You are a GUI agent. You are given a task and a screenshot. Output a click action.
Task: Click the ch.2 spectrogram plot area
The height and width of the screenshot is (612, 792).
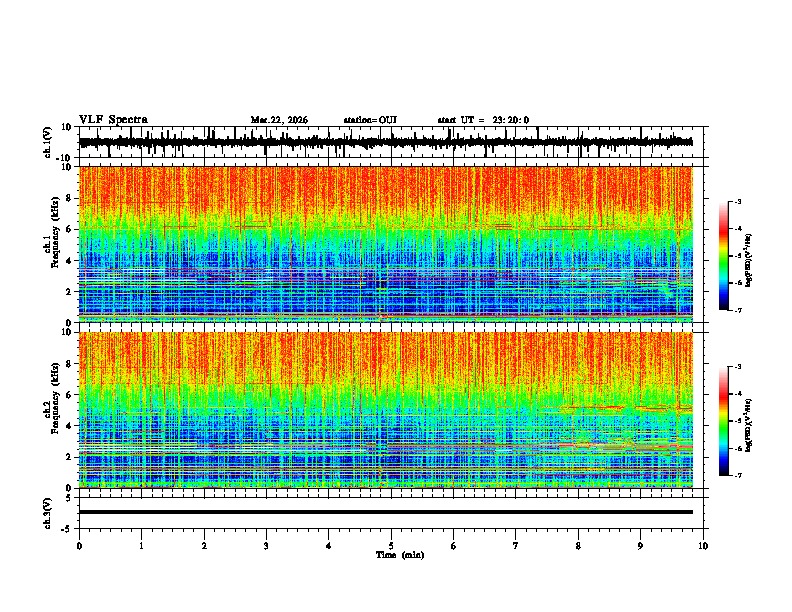point(386,410)
